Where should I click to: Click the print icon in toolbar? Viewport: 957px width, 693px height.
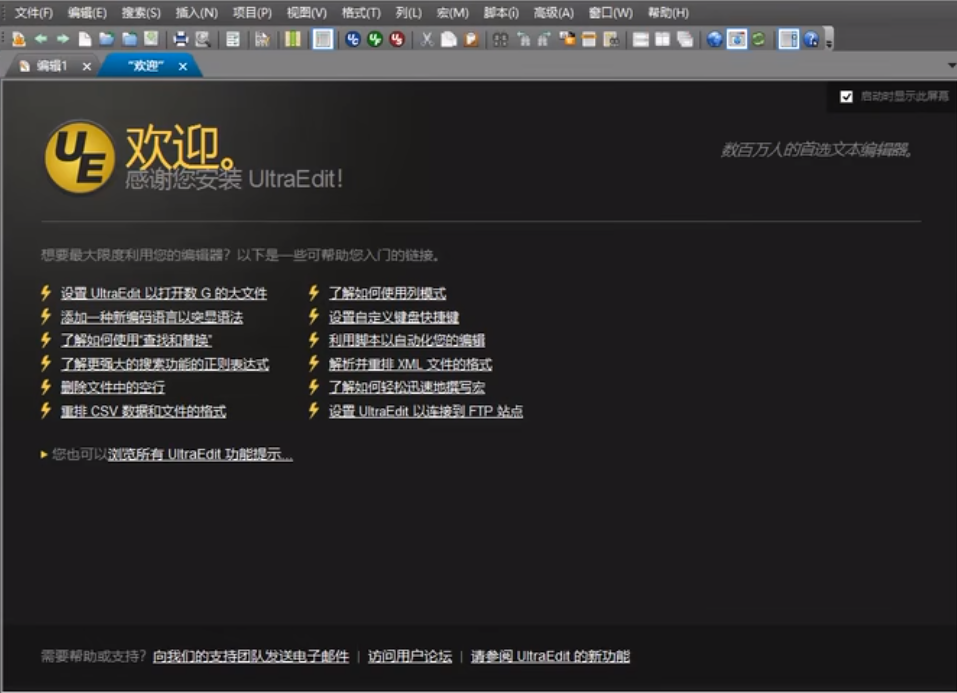[181, 39]
